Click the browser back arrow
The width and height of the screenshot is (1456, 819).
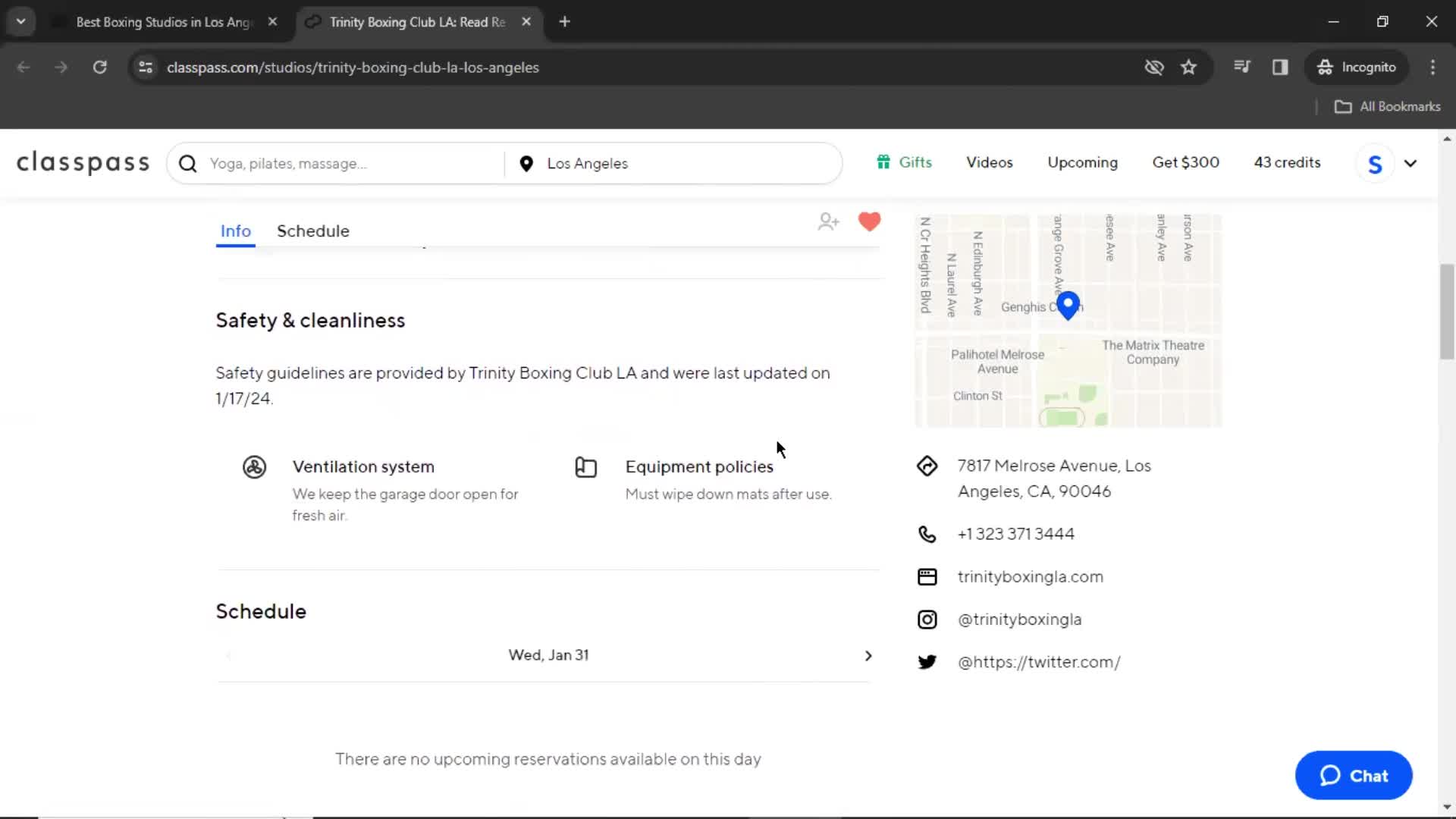click(24, 67)
